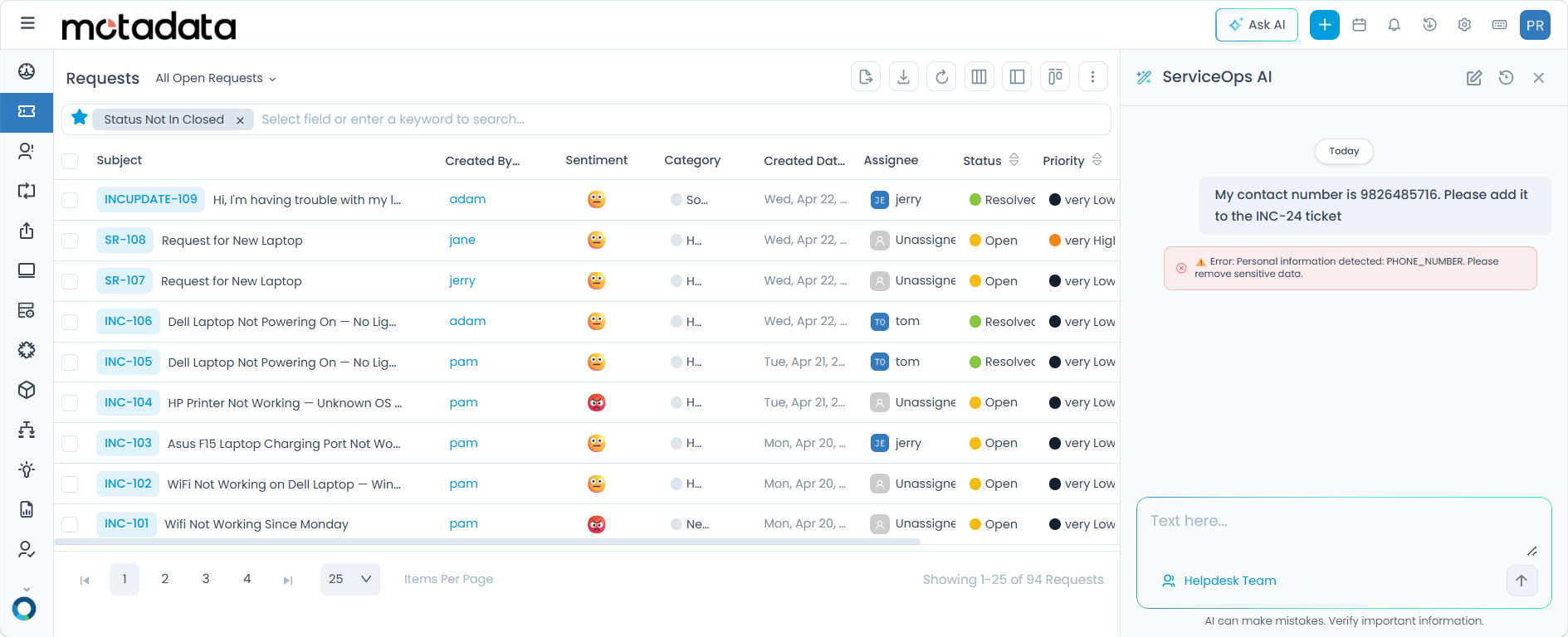The height and width of the screenshot is (637, 1568).
Task: Click the Ask AI button
Action: (x=1256, y=25)
